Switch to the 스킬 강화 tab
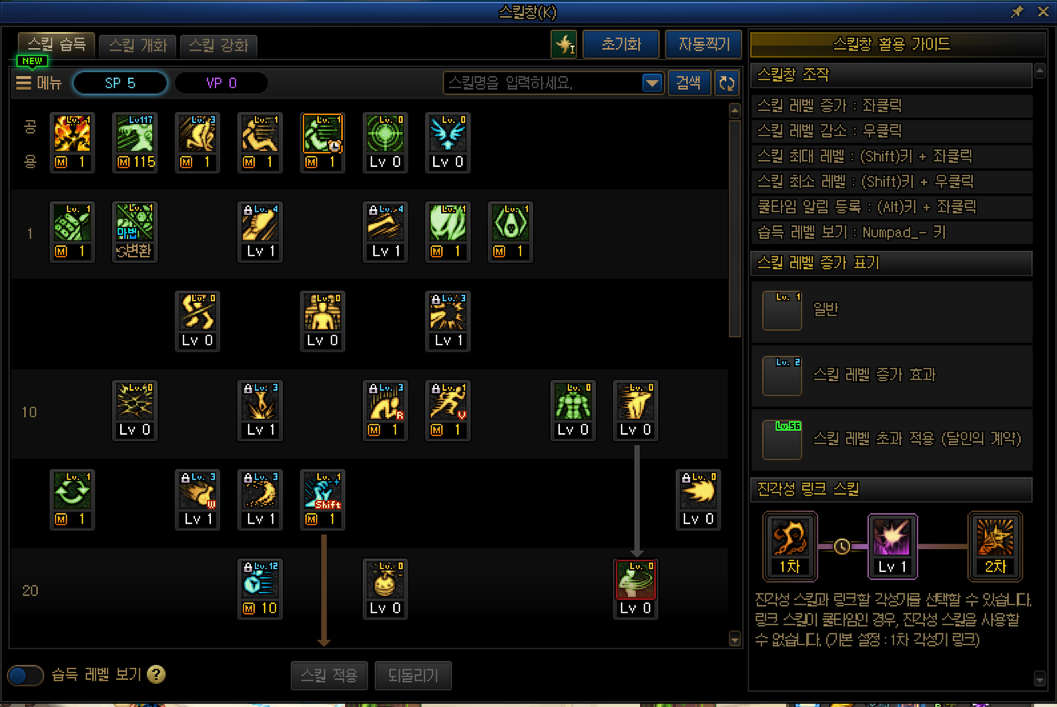This screenshot has width=1057, height=707. (x=218, y=45)
